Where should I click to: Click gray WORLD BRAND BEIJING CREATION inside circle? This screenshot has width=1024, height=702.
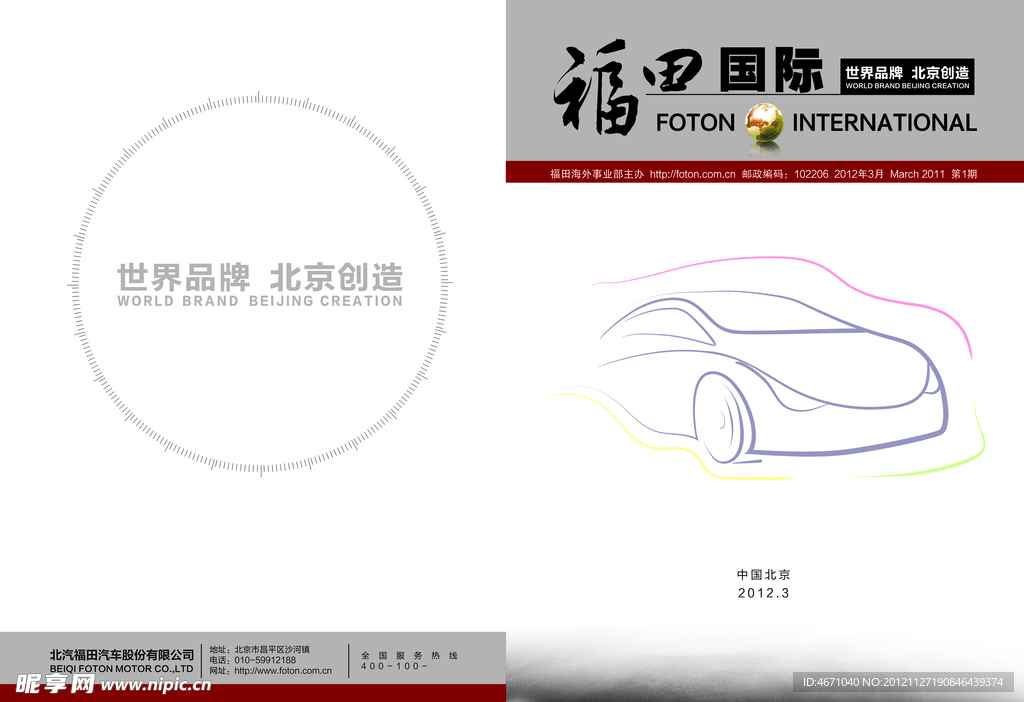[x=260, y=301]
